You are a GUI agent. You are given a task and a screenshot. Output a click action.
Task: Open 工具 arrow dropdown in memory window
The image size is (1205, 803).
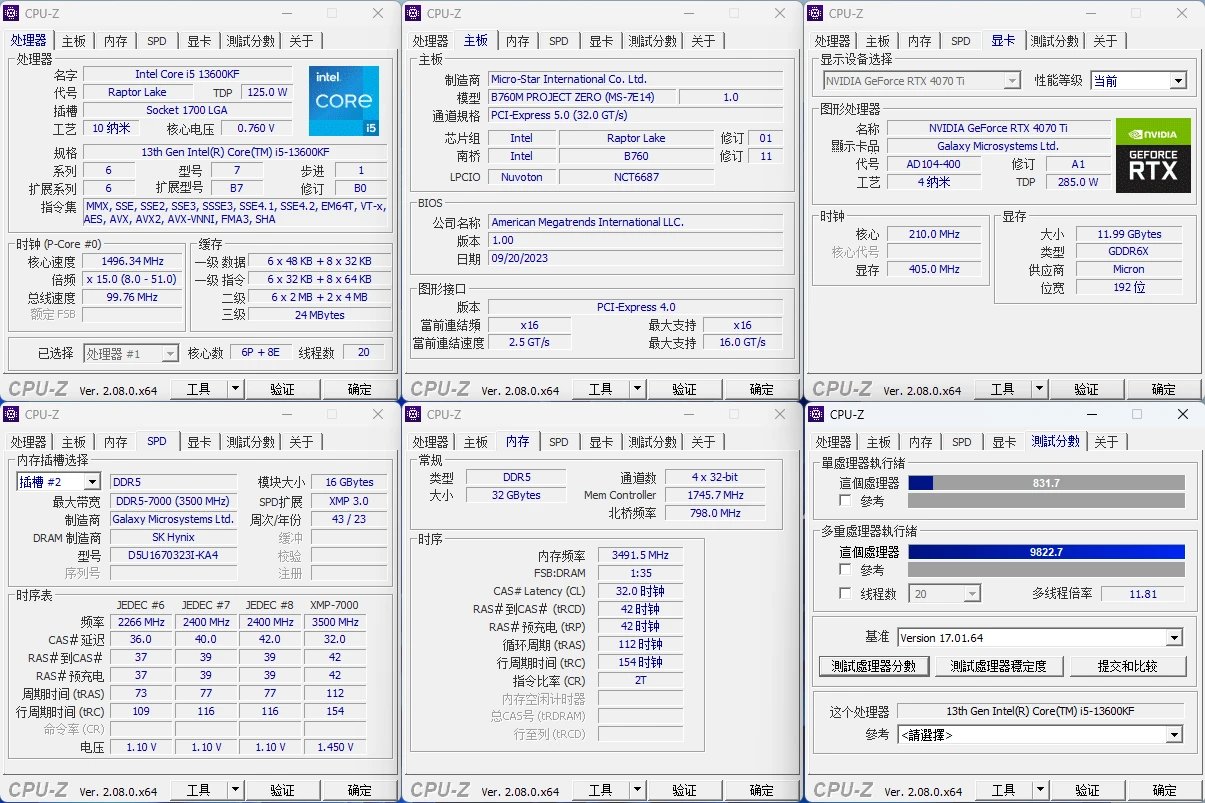(637, 790)
